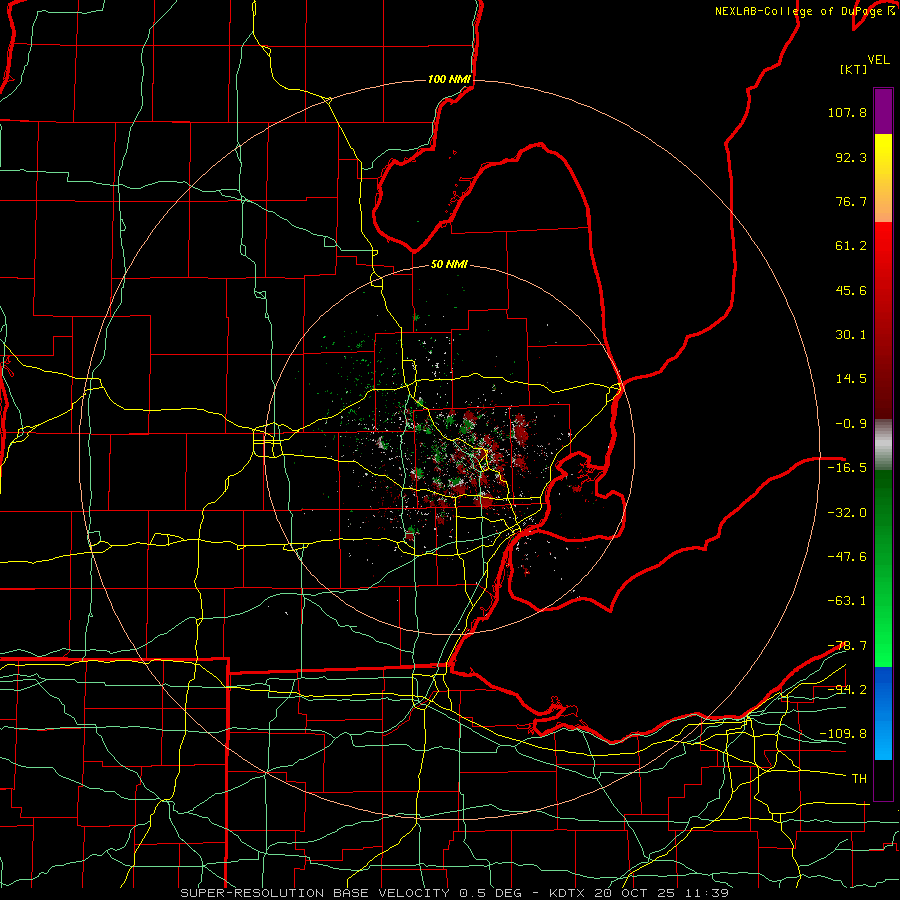Select the VEL legend title
This screenshot has width=900, height=900.
tap(878, 60)
